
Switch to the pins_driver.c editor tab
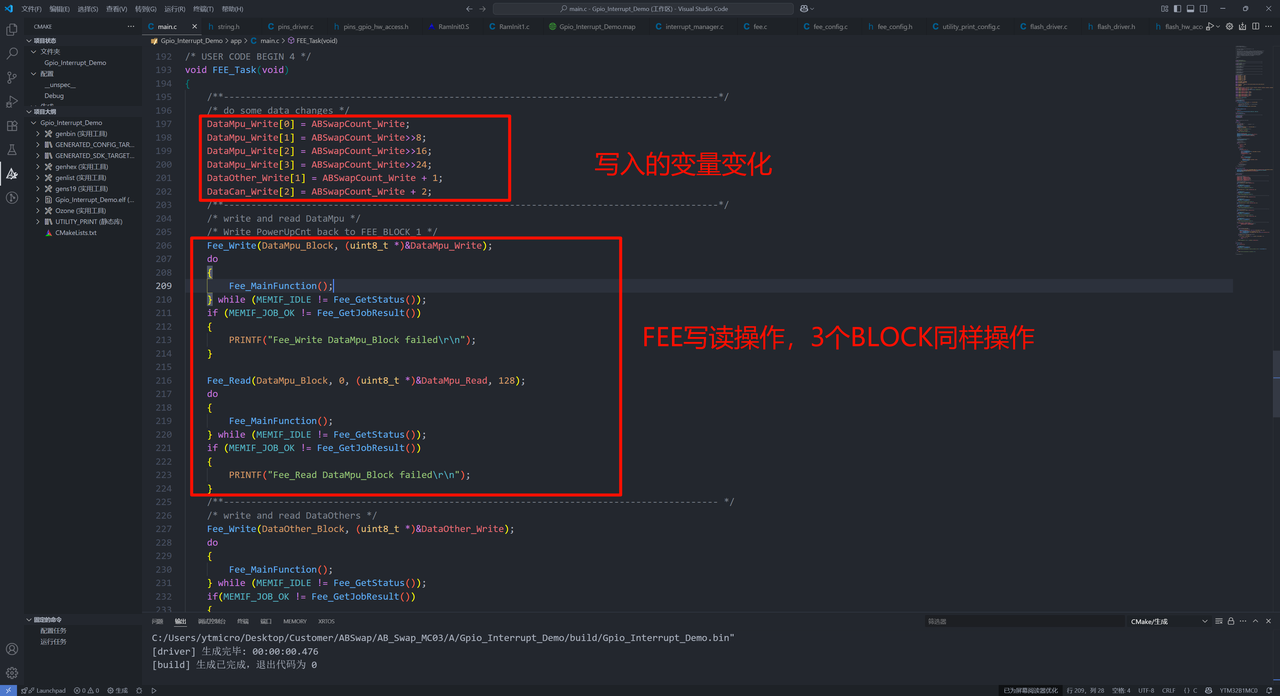coord(296,27)
